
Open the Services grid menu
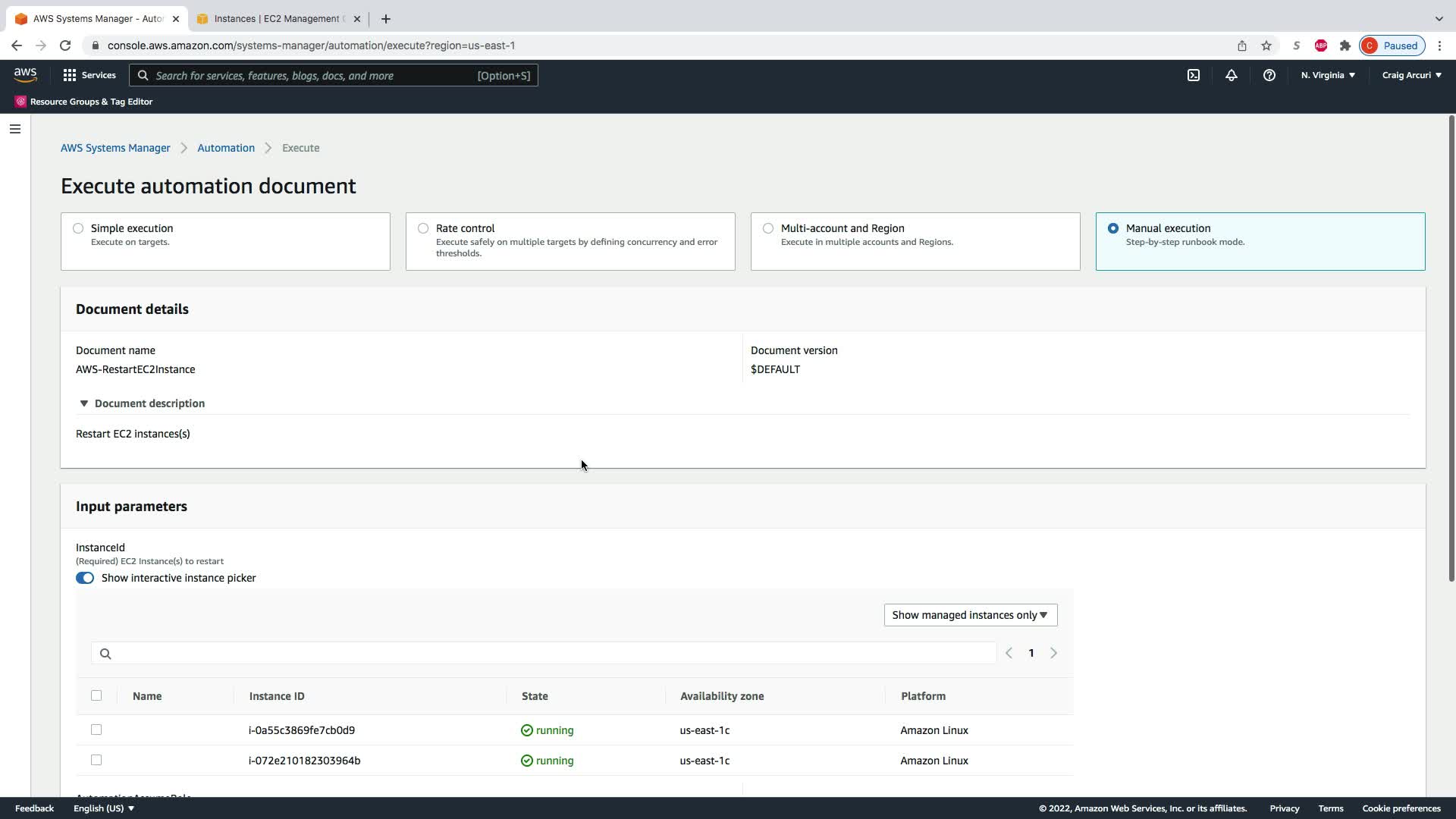tap(89, 75)
